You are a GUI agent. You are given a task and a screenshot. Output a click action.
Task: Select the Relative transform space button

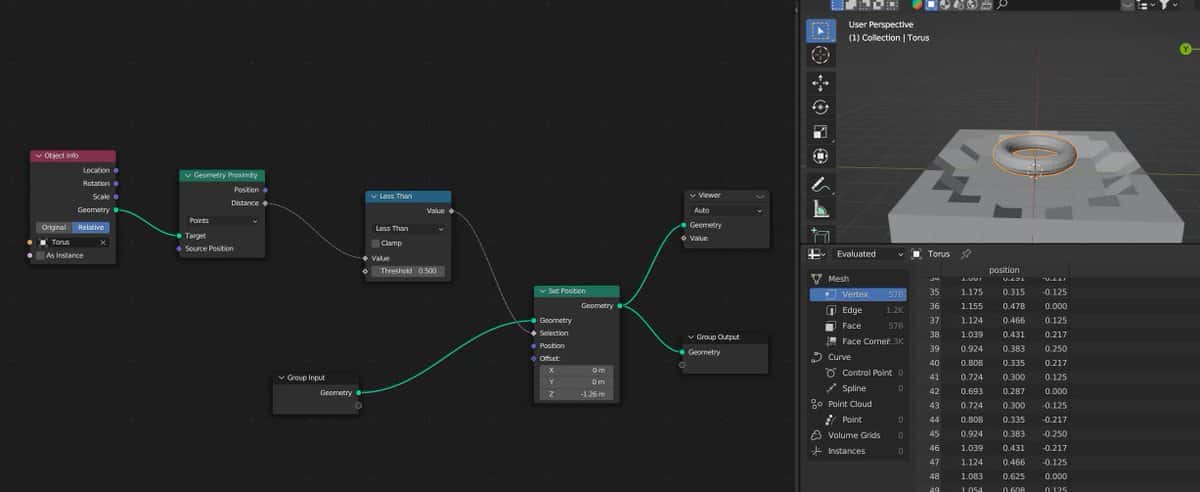[91, 227]
